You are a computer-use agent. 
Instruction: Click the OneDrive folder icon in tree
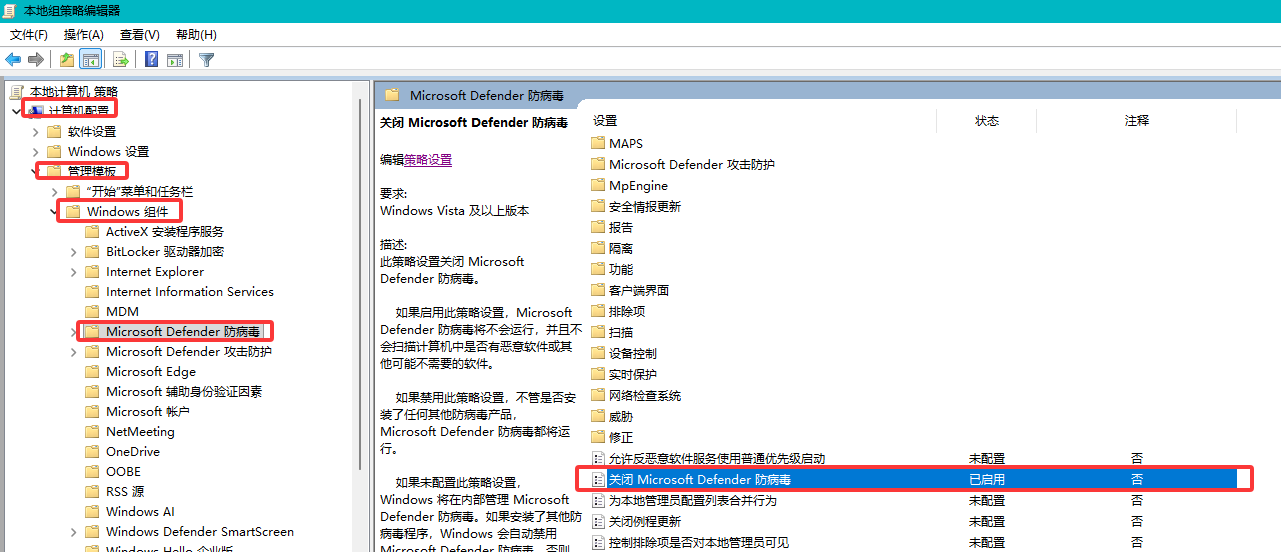click(93, 451)
